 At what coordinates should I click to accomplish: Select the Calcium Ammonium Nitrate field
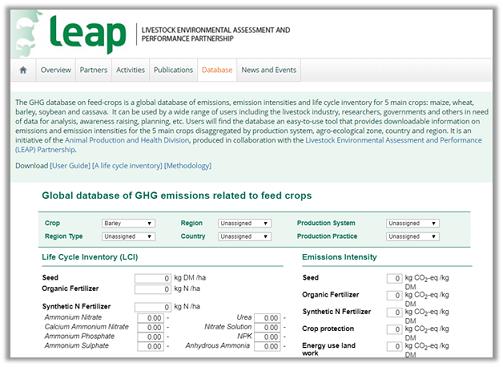[150, 327]
